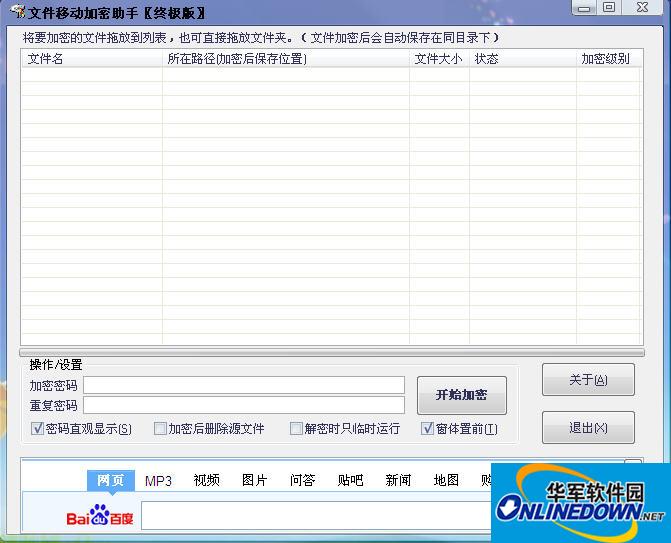The image size is (671, 543).
Task: Click the 开始加密 button
Action: click(x=462, y=395)
